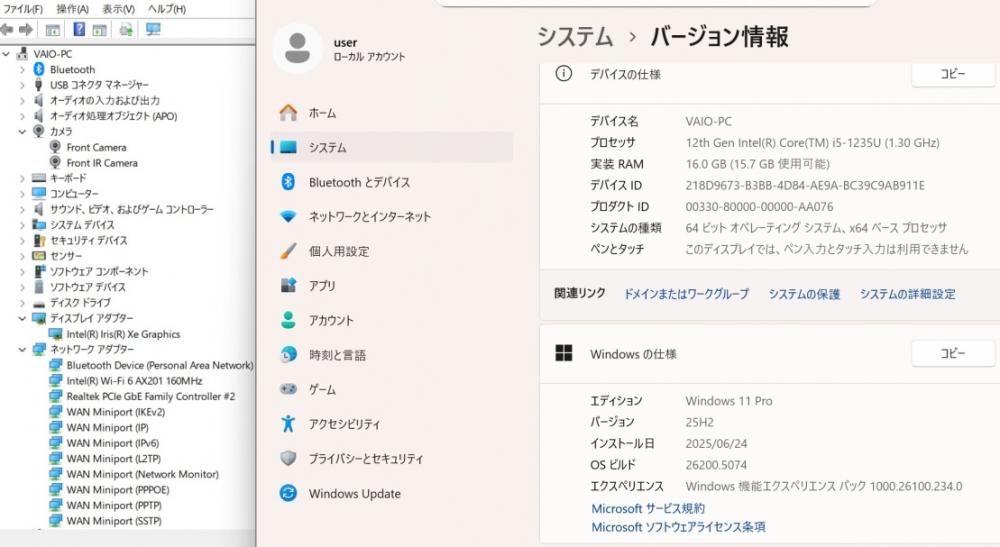Open システムの詳細設定 link
This screenshot has width=1000, height=547.
[x=908, y=294]
